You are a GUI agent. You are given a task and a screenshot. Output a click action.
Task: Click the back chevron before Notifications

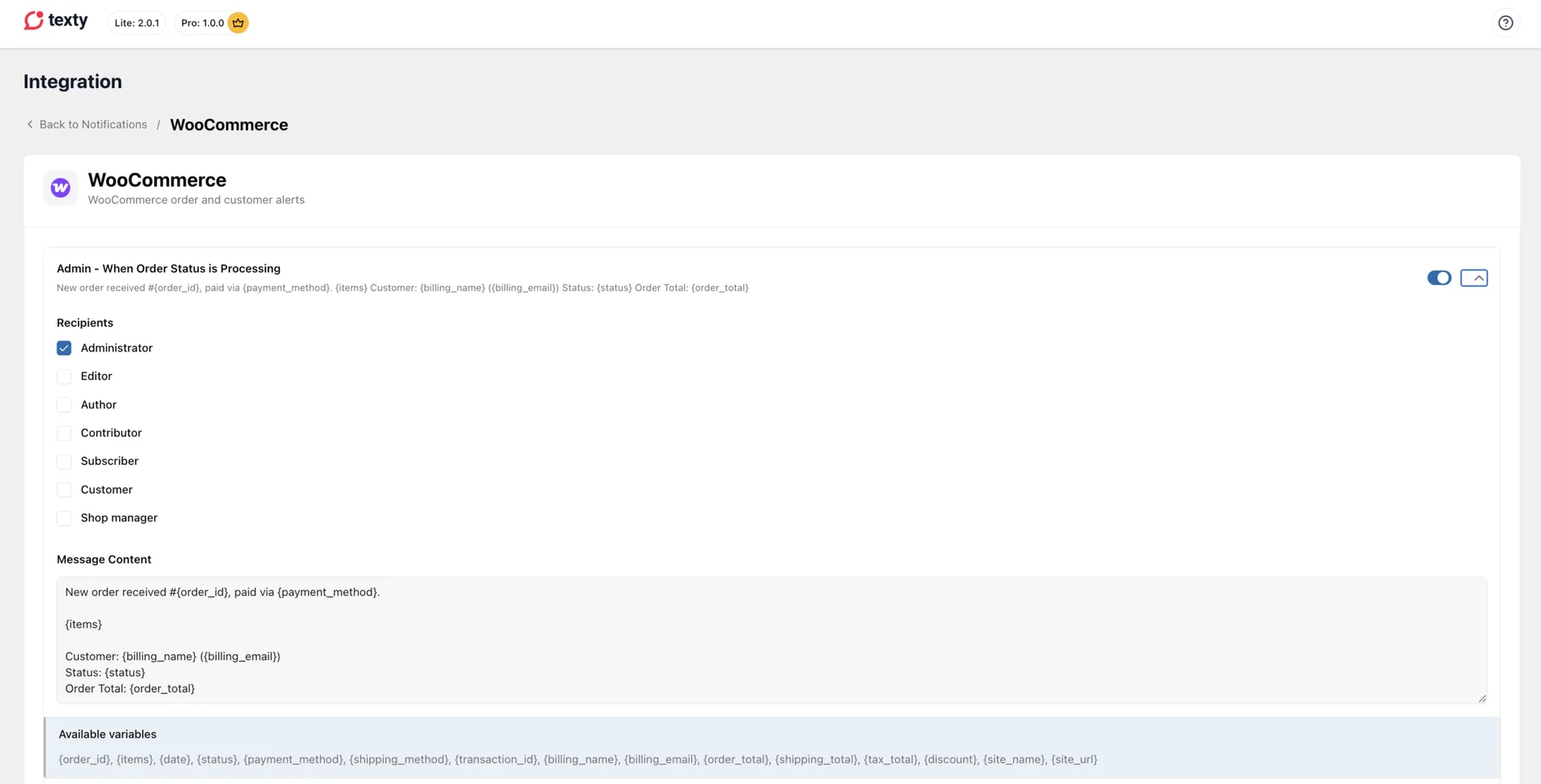30,124
